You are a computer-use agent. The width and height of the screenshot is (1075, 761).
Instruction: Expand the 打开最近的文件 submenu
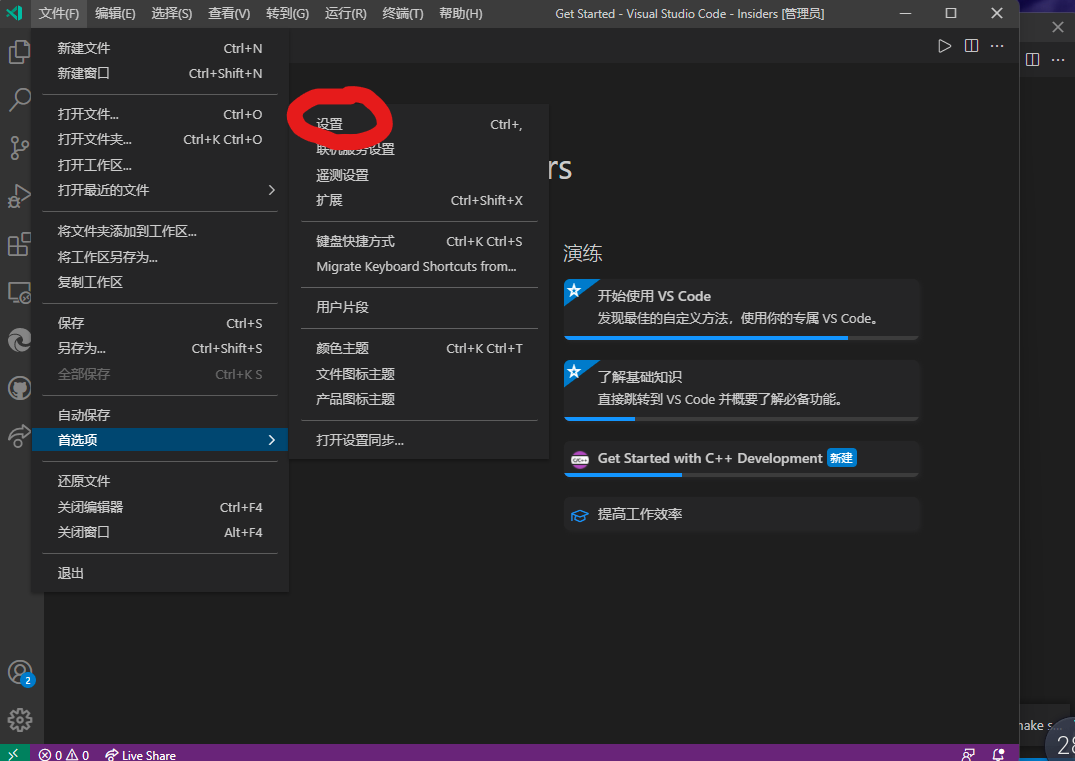[x=160, y=190]
